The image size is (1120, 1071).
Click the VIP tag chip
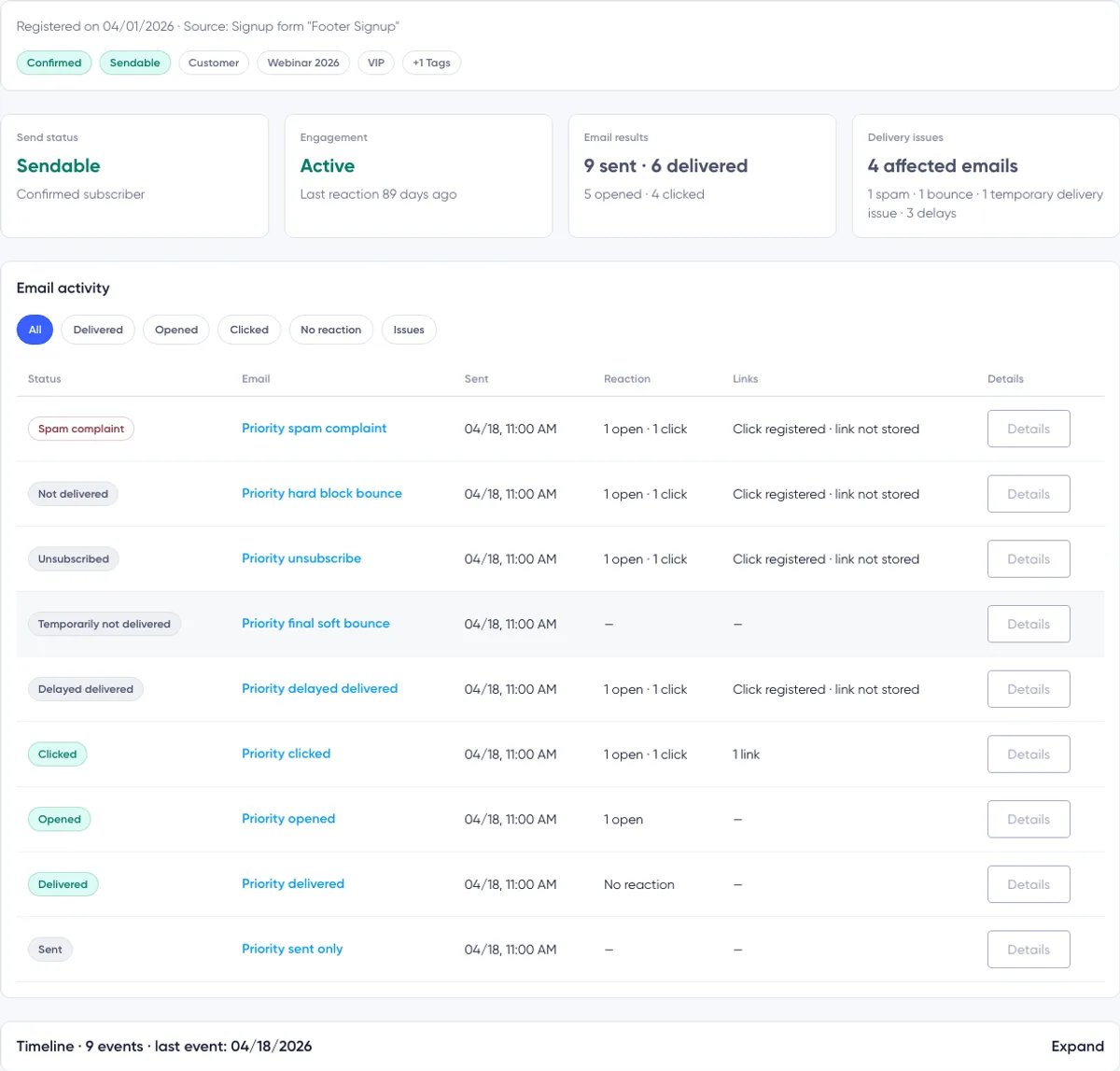click(x=376, y=63)
